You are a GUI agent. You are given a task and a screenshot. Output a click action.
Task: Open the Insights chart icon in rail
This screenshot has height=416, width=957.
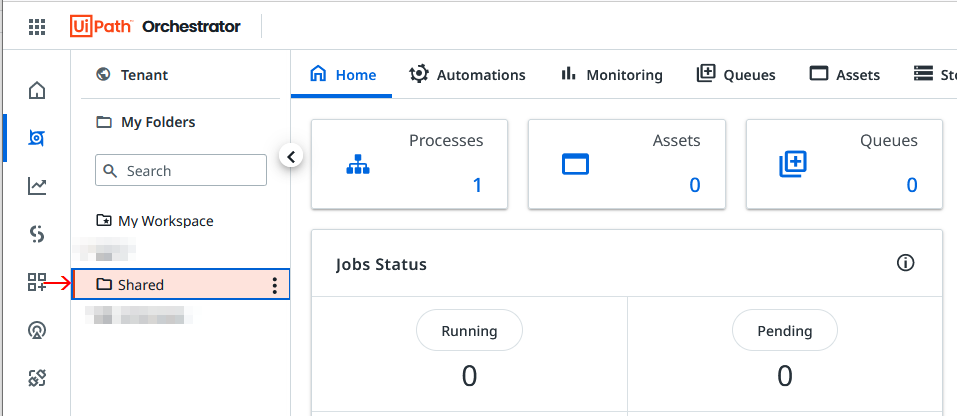[x=37, y=186]
